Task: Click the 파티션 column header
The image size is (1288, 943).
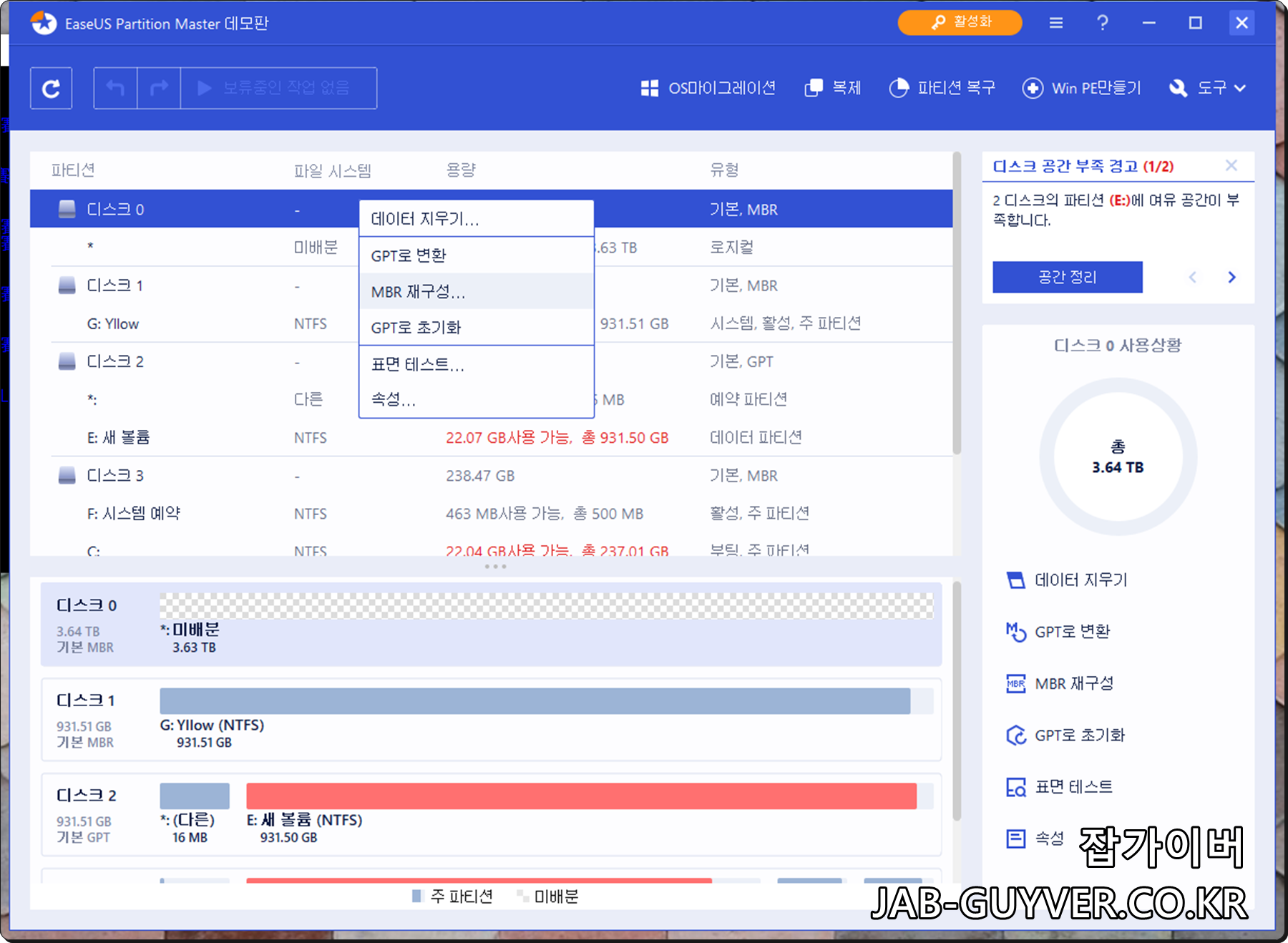Action: (x=73, y=170)
